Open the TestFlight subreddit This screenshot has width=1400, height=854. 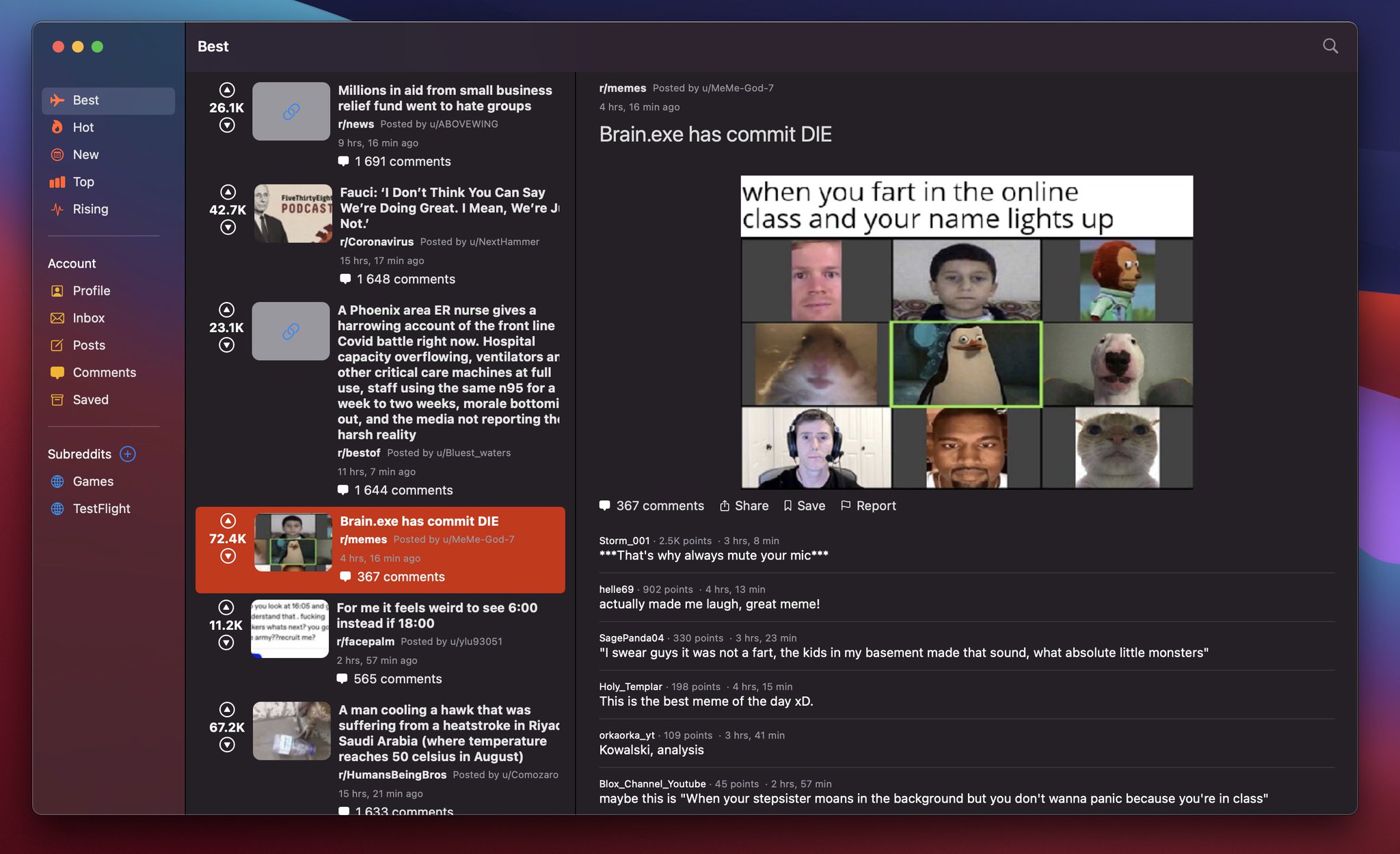pyautogui.click(x=101, y=508)
